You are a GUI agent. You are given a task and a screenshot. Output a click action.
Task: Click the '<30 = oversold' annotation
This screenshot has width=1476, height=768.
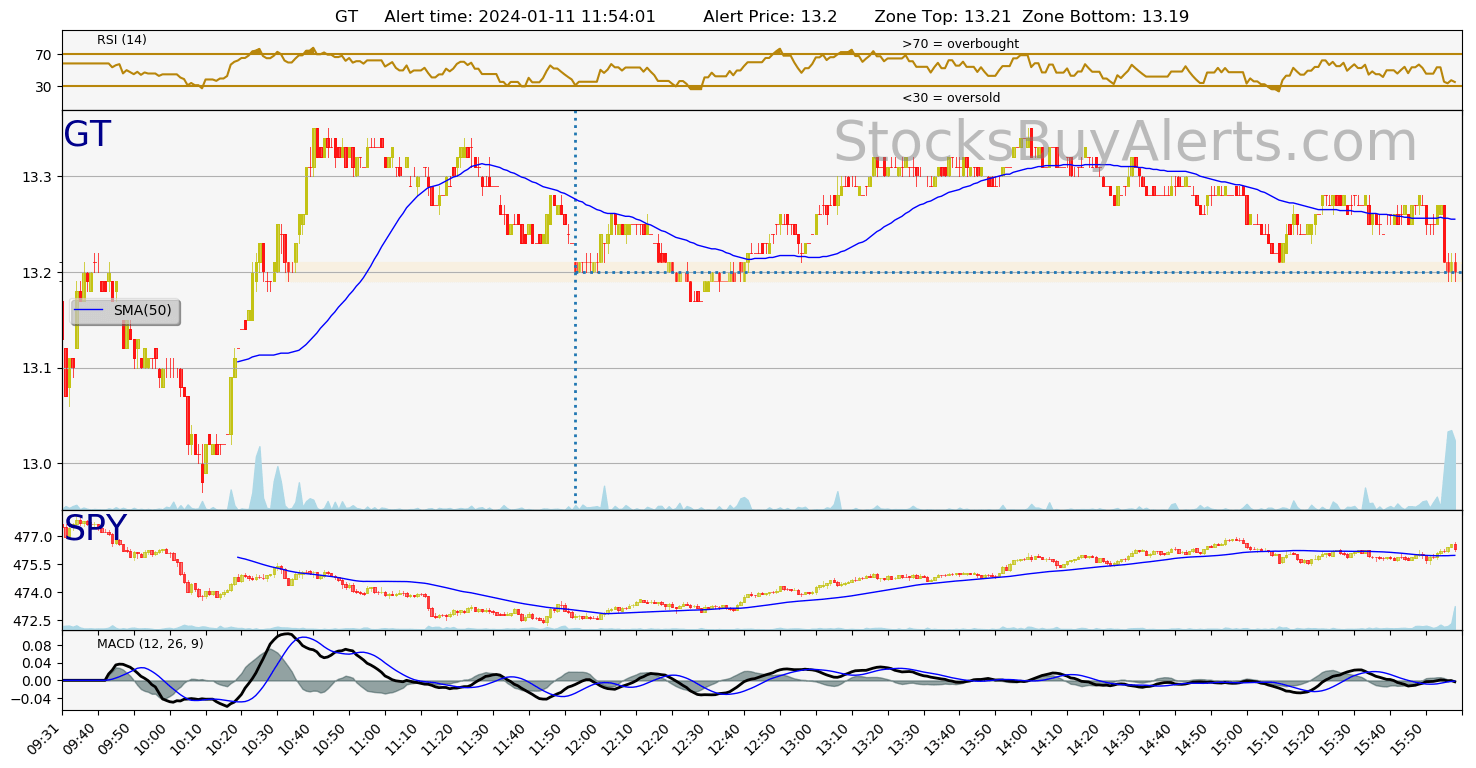[951, 98]
